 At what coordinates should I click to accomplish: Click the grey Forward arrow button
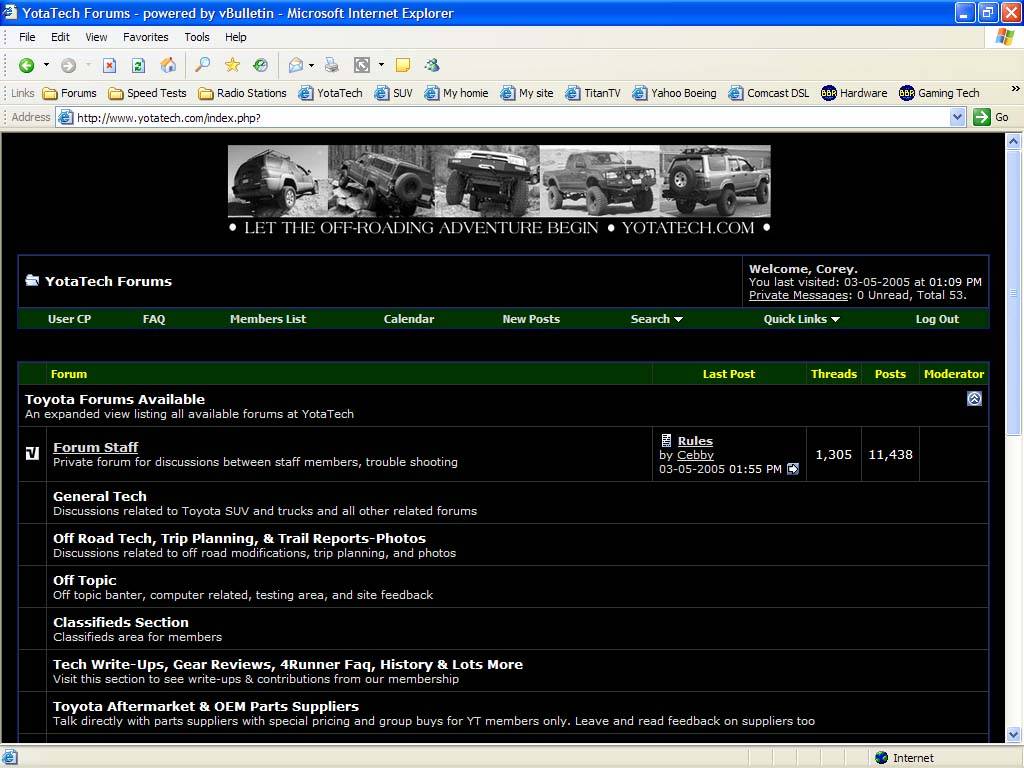(x=69, y=65)
